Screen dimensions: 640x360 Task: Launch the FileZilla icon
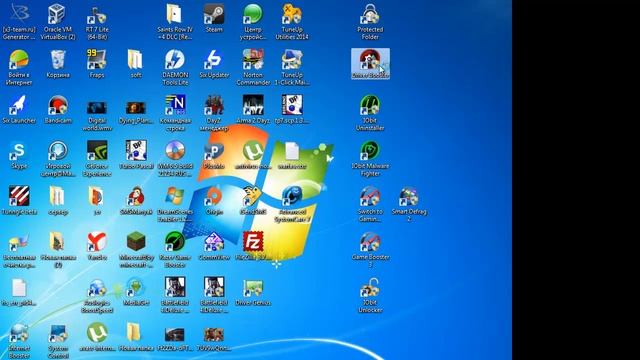(253, 246)
